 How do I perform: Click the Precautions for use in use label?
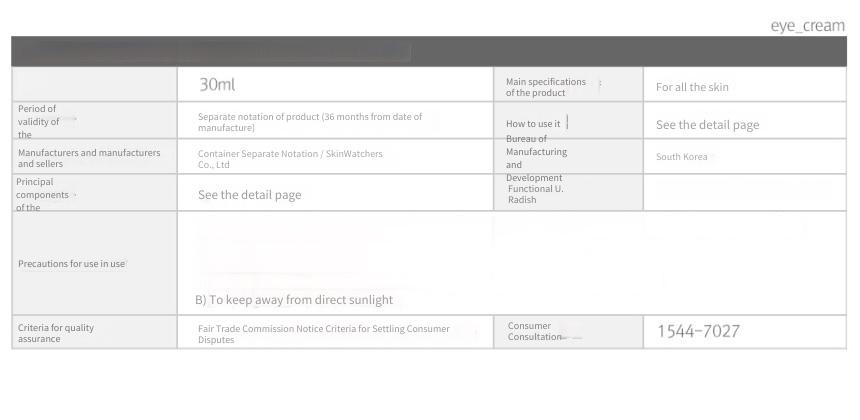click(x=71, y=264)
